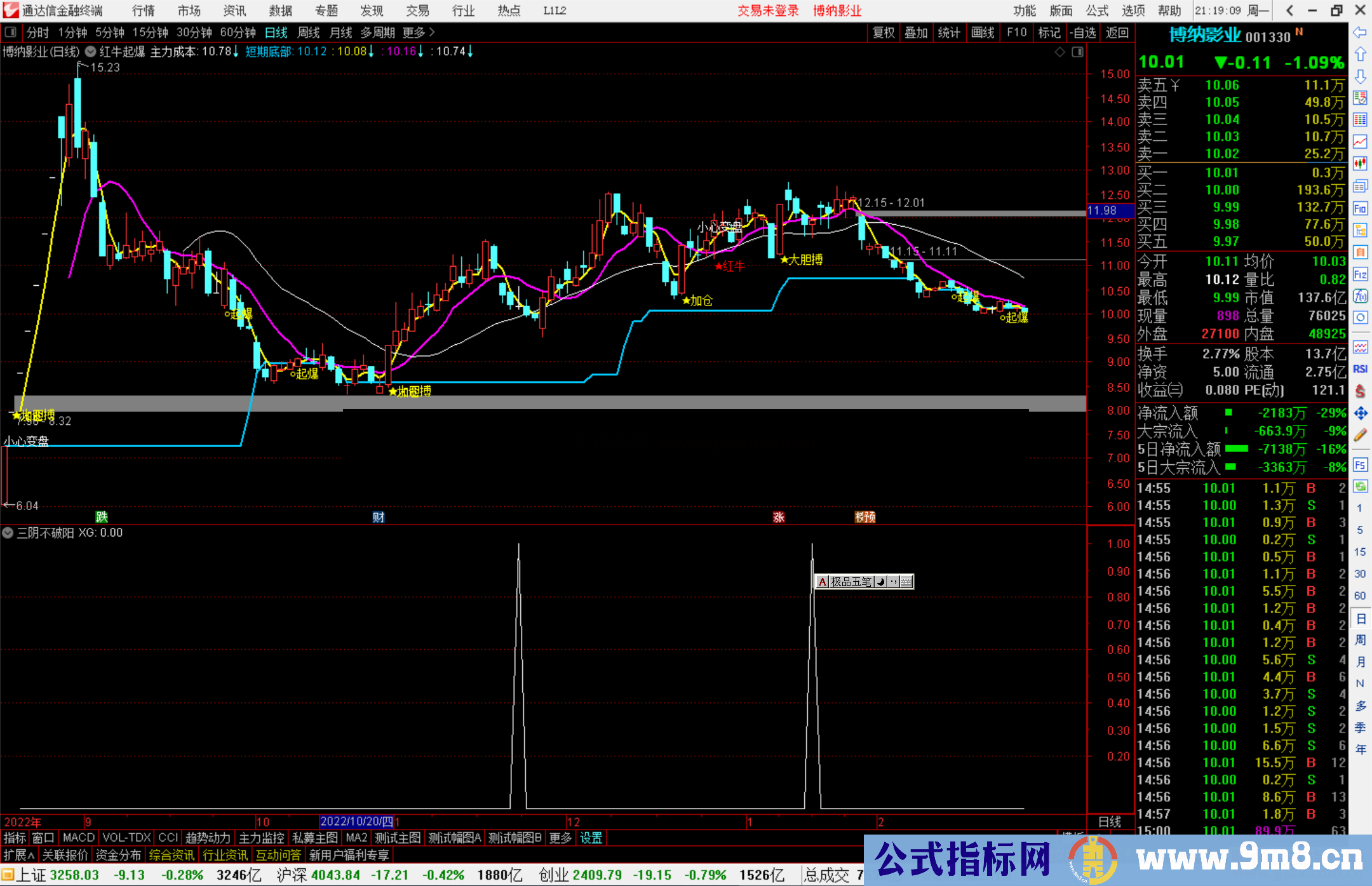This screenshot has height=886, width=1372.
Task: Click diamond marker icon at chart top right
Action: (1059, 52)
